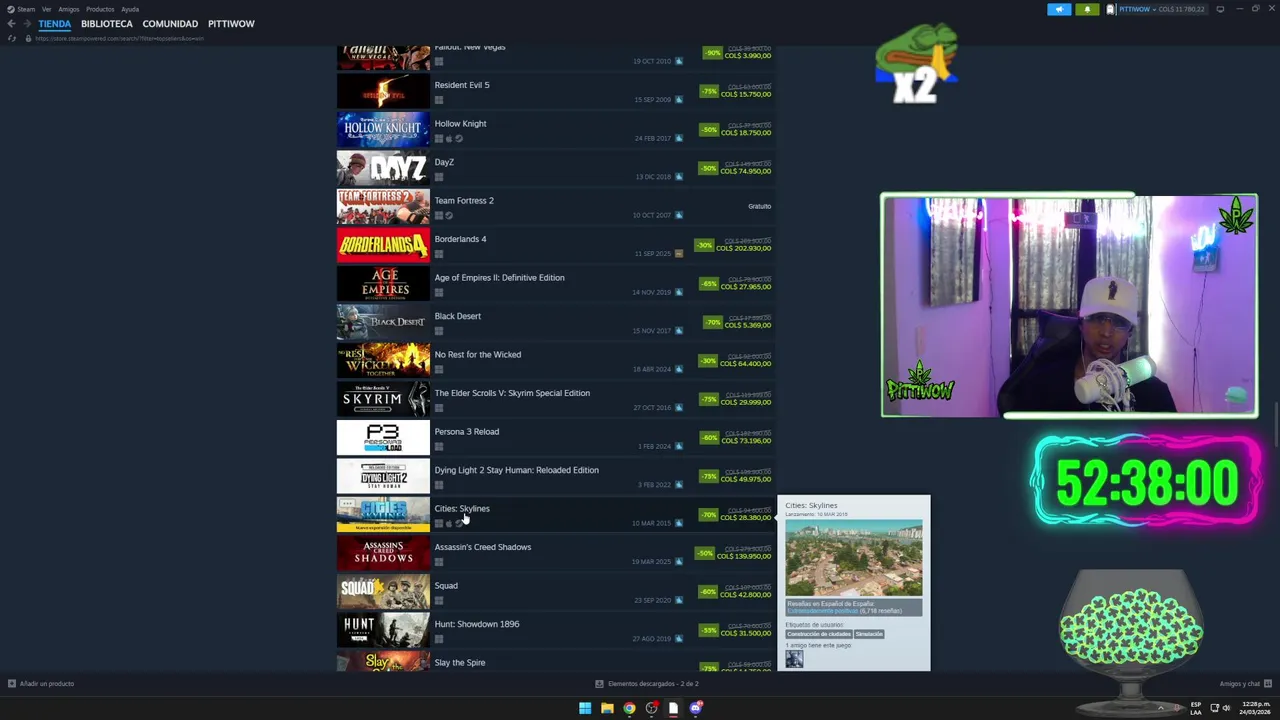Screen dimensions: 1280x720
Task: Open the Amigos menu
Action: tap(68, 9)
